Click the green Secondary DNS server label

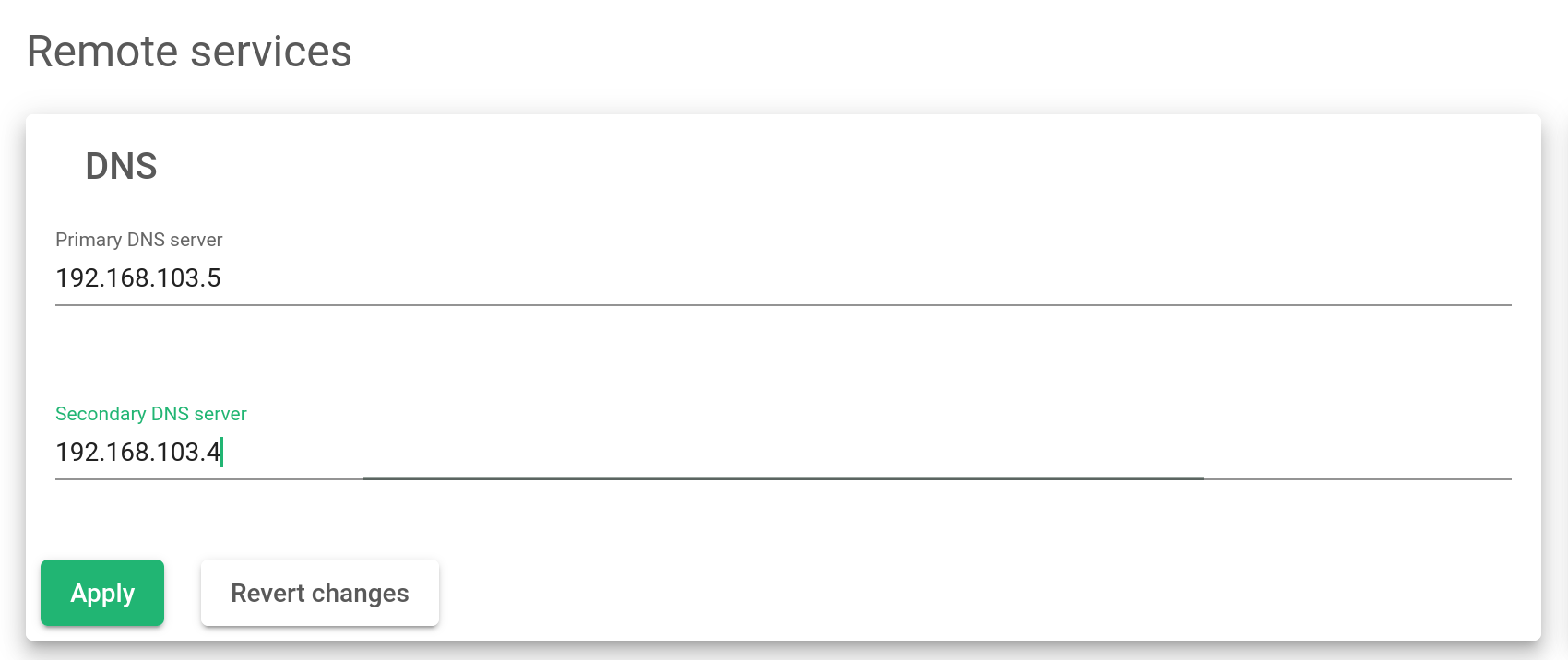(x=151, y=414)
